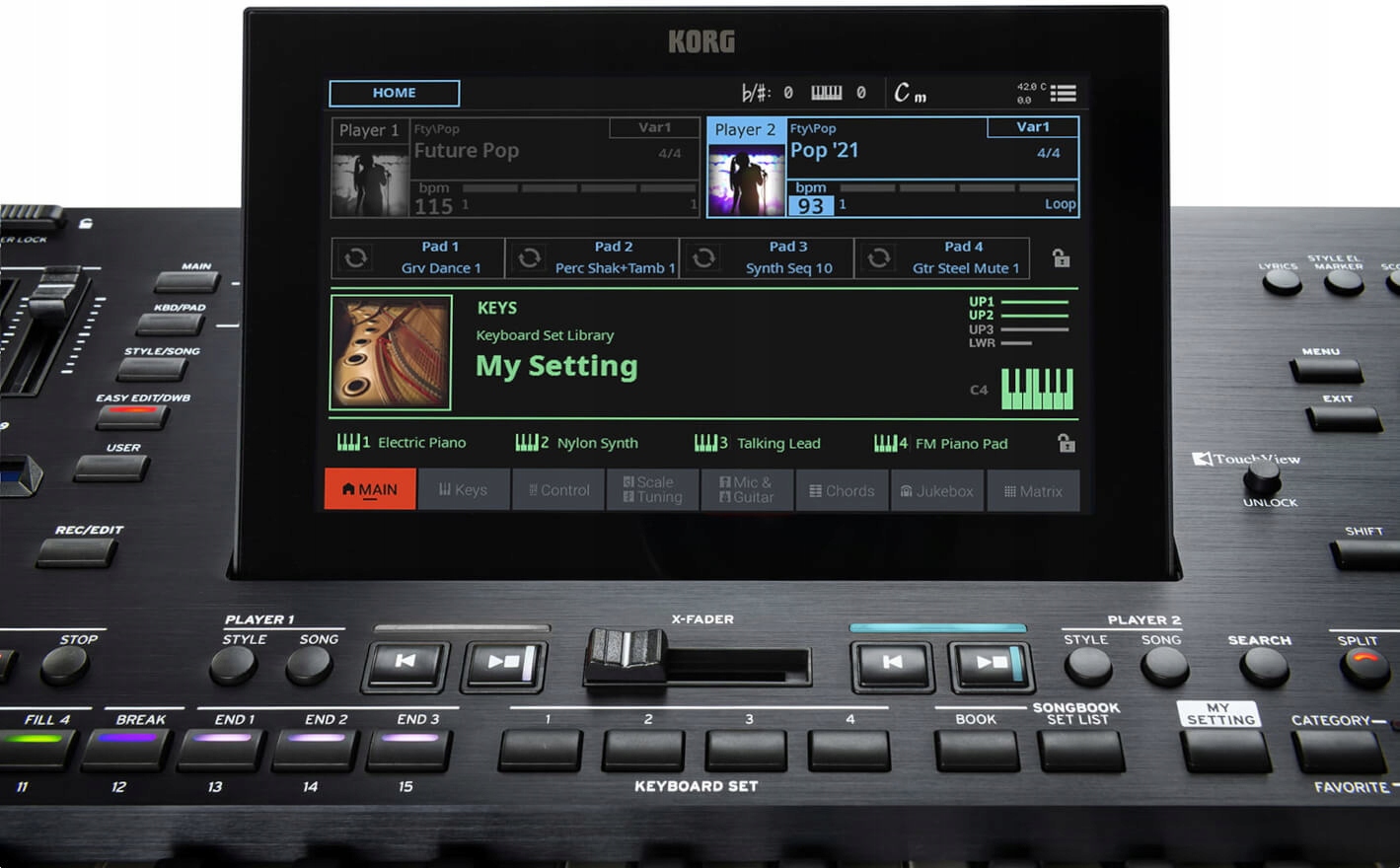Tap the Cm chord symbol
This screenshot has width=1400, height=868.
(x=910, y=93)
